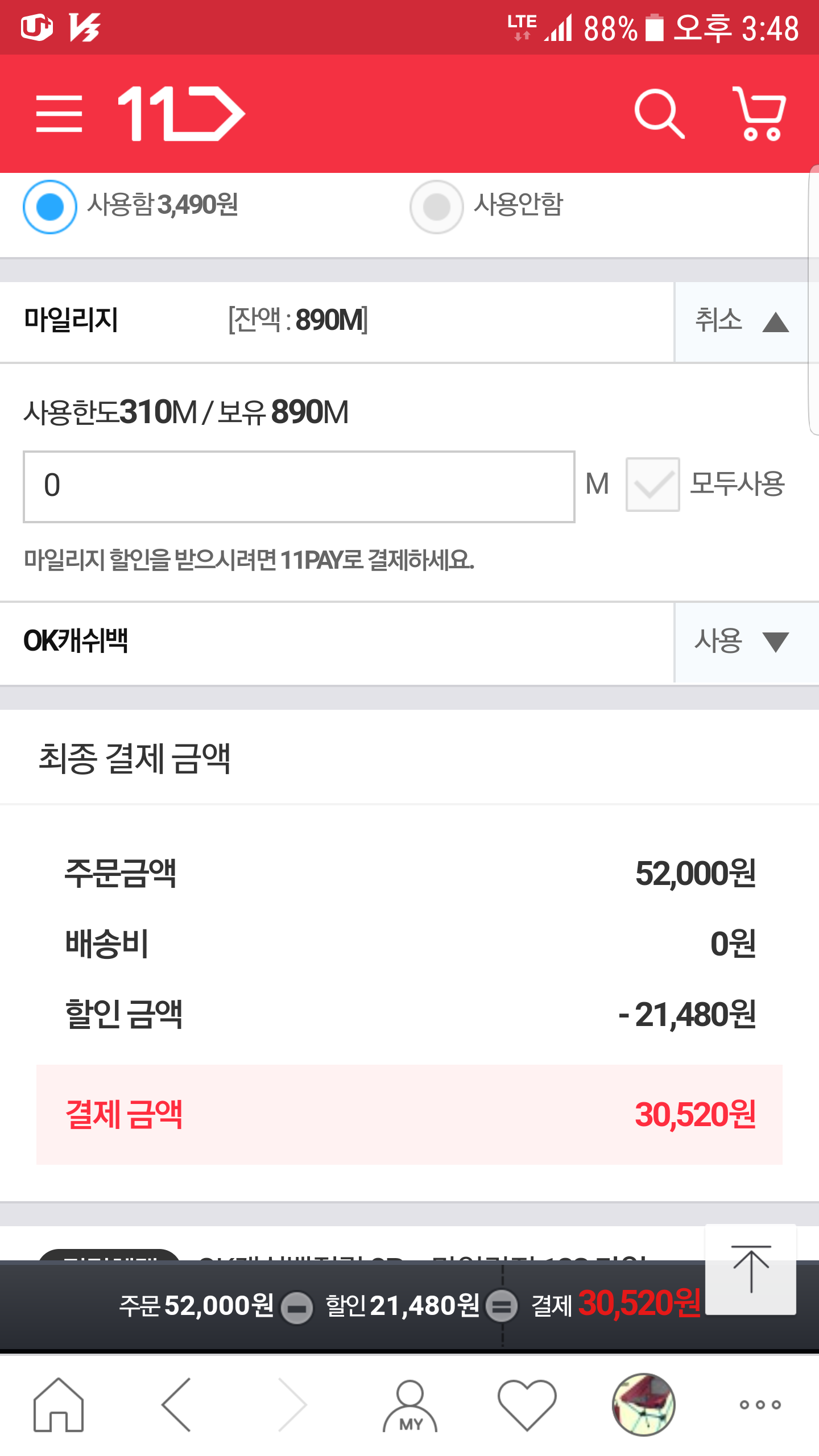This screenshot has width=819, height=1456.
Task: Open the wishlist heart icon
Action: point(527,1404)
